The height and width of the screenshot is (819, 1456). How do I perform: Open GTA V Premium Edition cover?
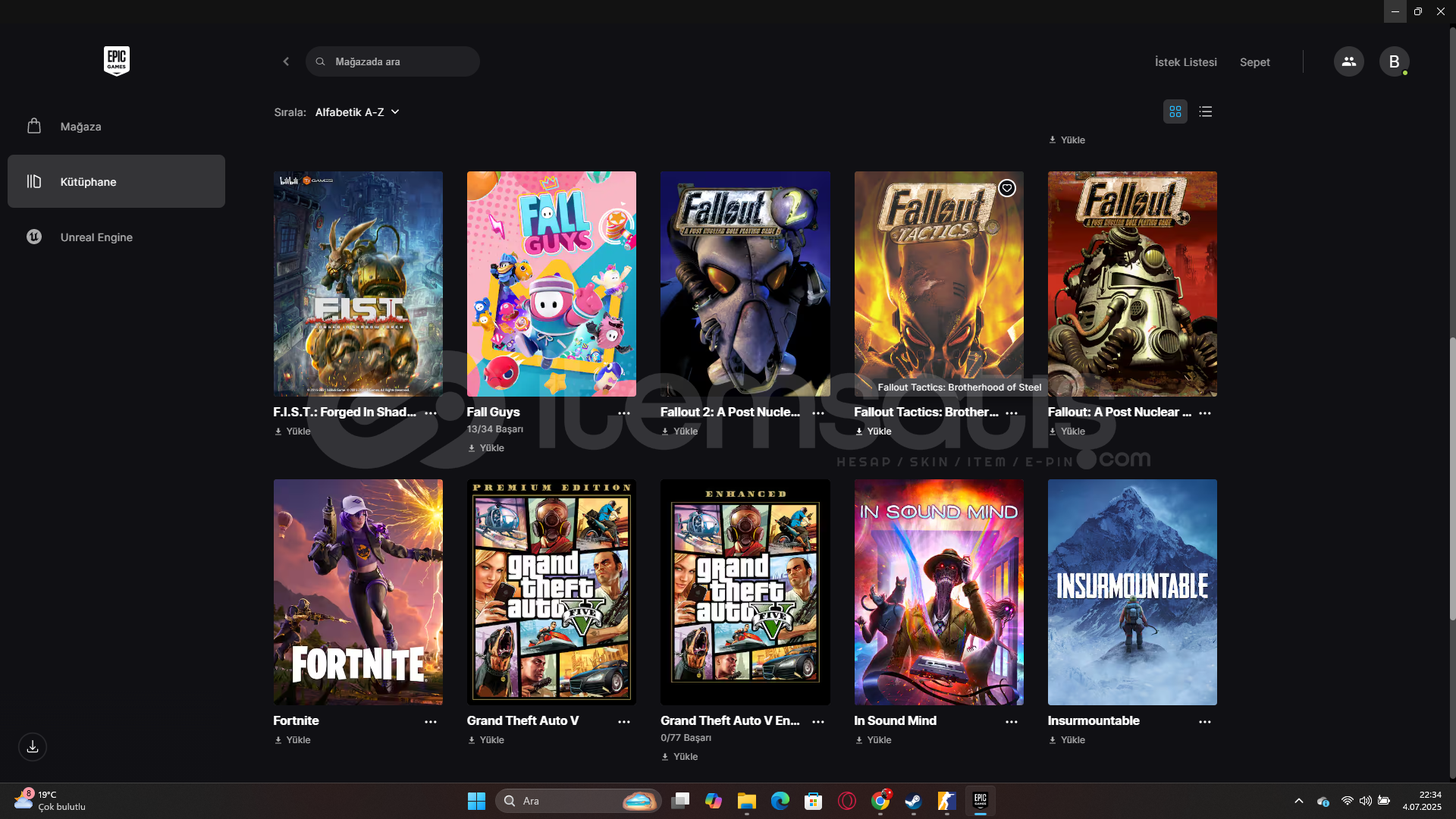click(x=551, y=592)
